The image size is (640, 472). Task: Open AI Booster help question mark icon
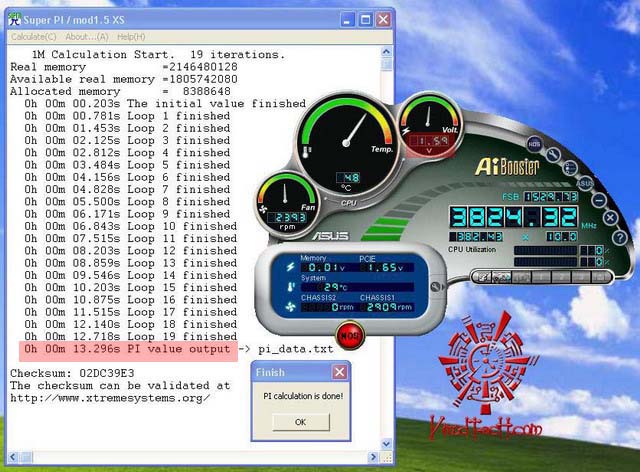pyautogui.click(x=620, y=237)
